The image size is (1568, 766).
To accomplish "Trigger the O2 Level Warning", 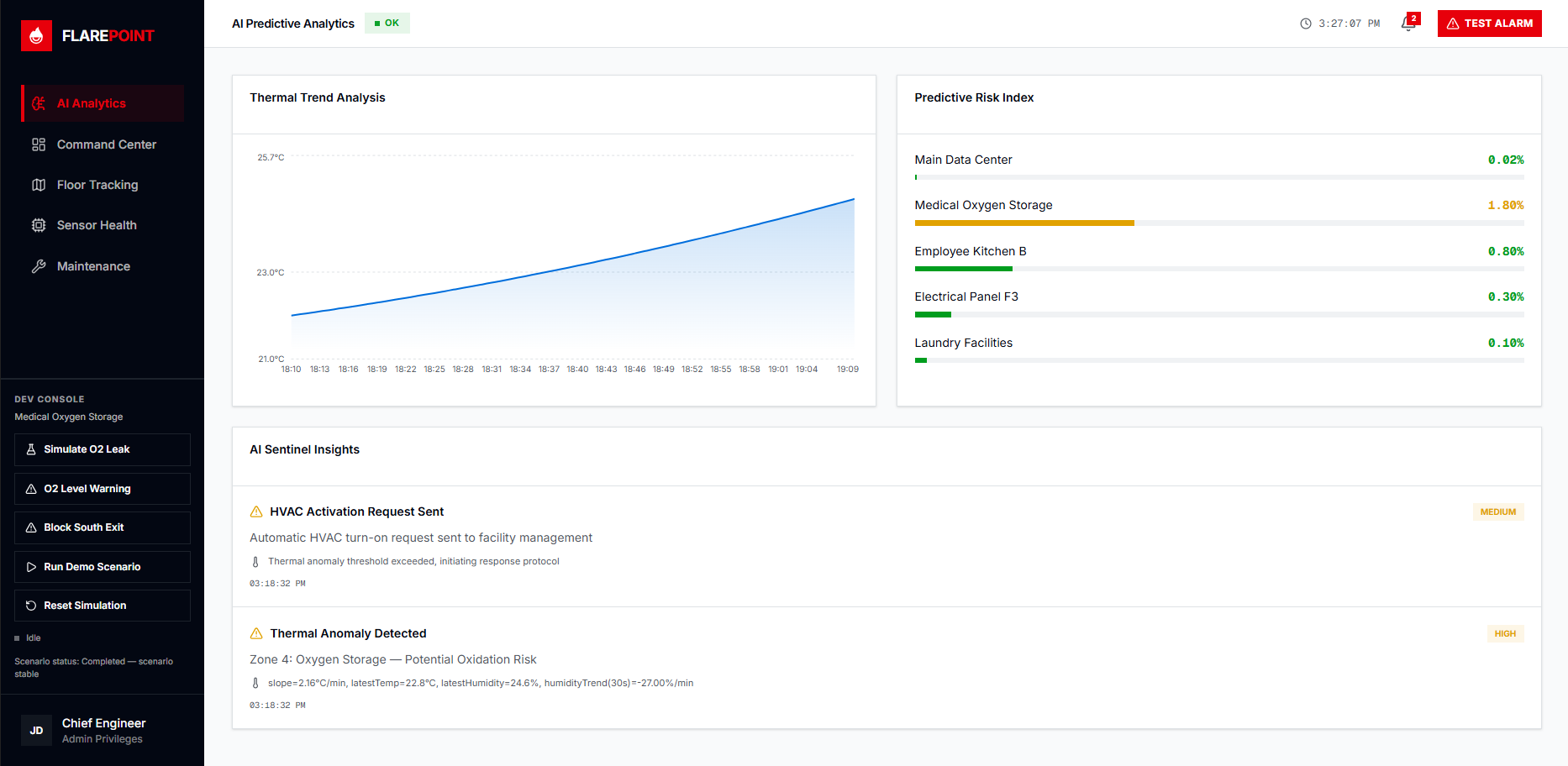I will [102, 488].
